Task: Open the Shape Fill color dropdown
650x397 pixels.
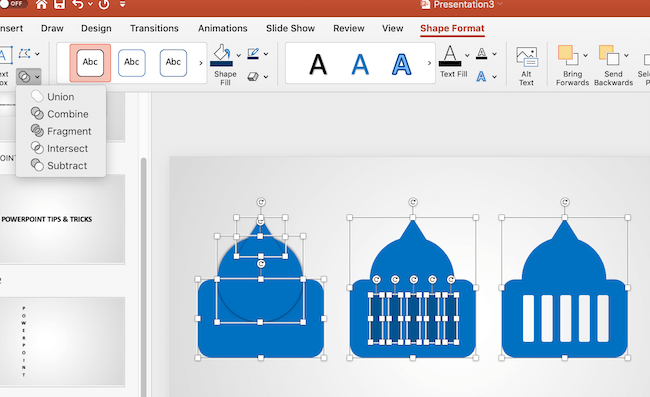Action: click(x=238, y=55)
